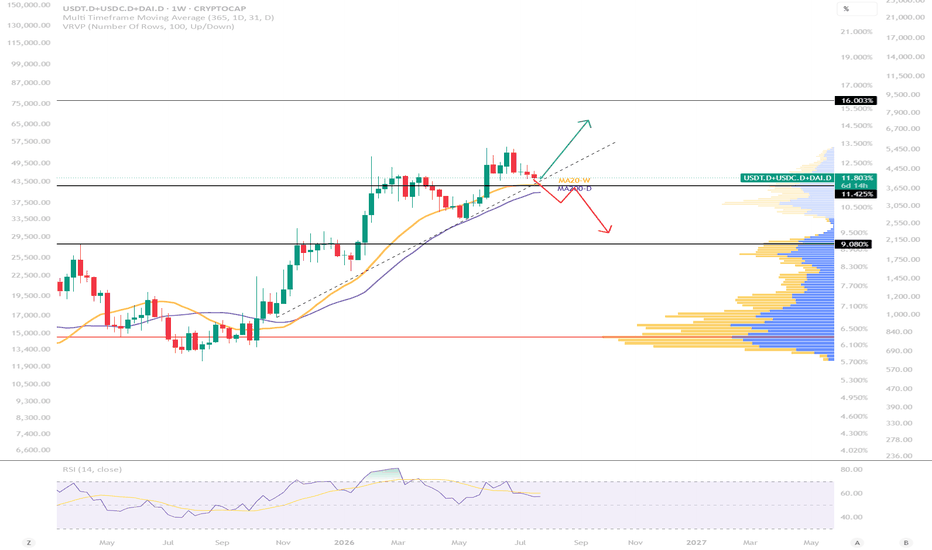932x550 pixels.
Task: Click the Z button at the time axis start
Action: click(x=28, y=542)
